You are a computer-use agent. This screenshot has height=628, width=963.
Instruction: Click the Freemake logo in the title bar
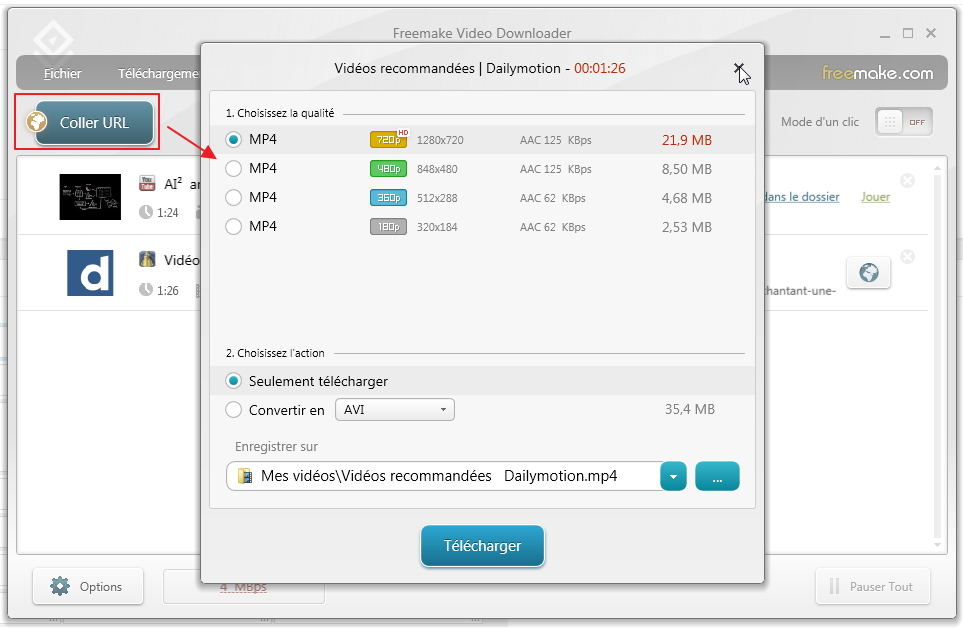click(x=53, y=41)
